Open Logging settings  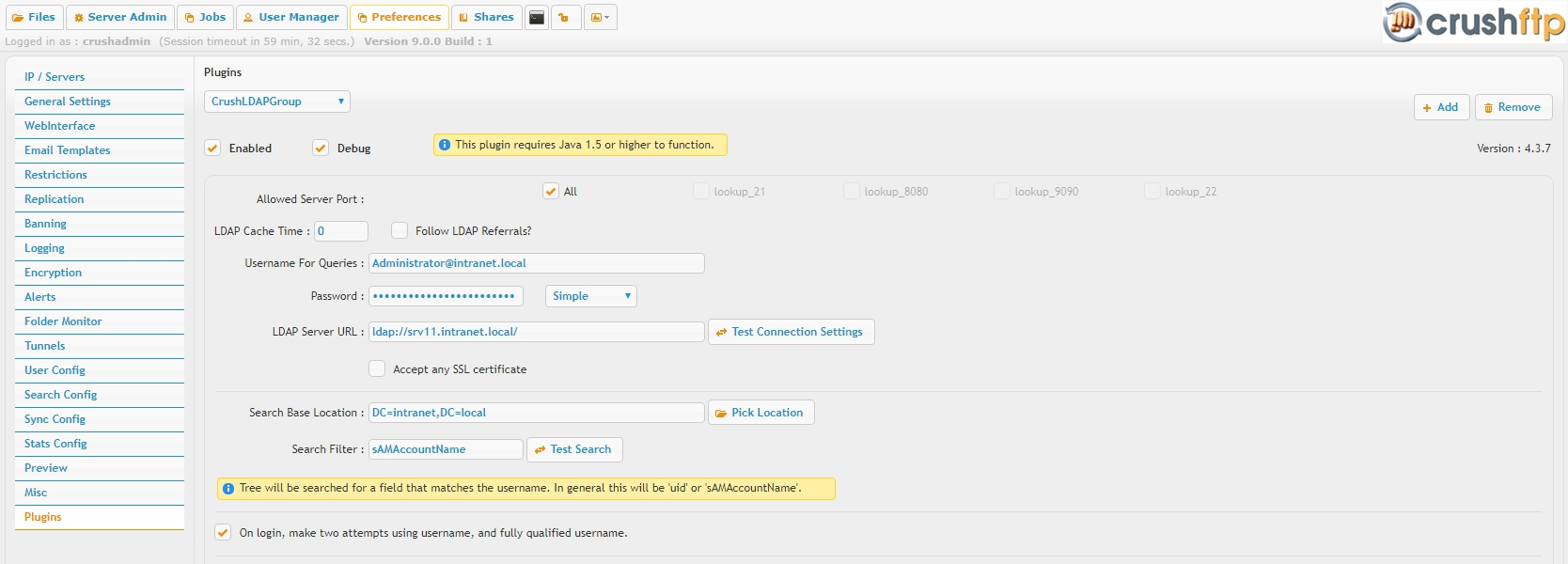click(99, 248)
